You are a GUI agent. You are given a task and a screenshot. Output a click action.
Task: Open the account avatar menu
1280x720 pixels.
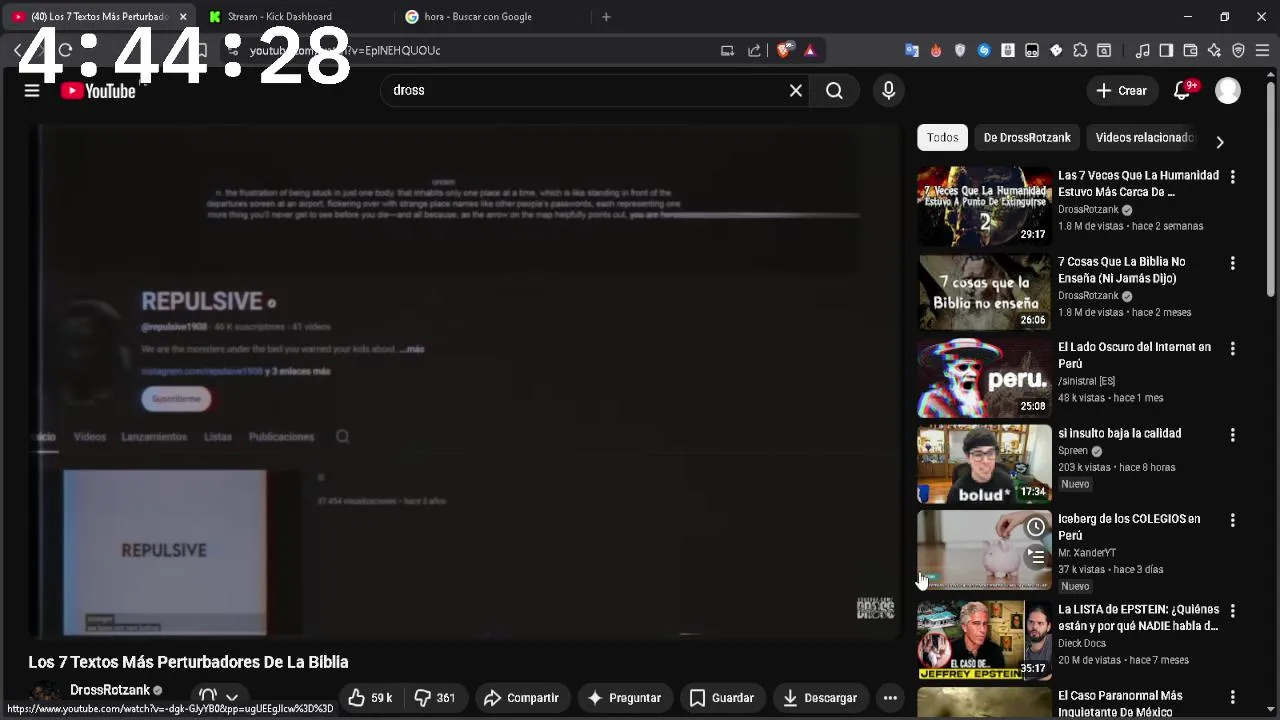[1228, 91]
